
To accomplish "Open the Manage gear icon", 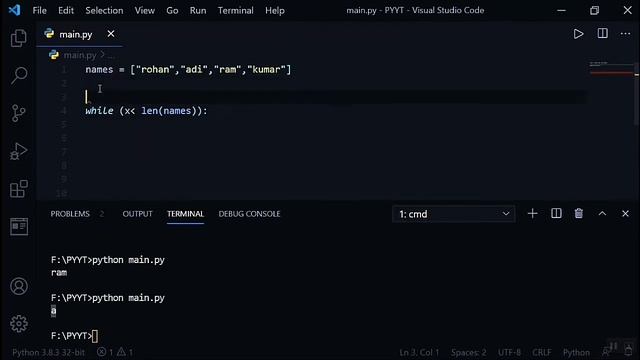I will [x=19, y=324].
